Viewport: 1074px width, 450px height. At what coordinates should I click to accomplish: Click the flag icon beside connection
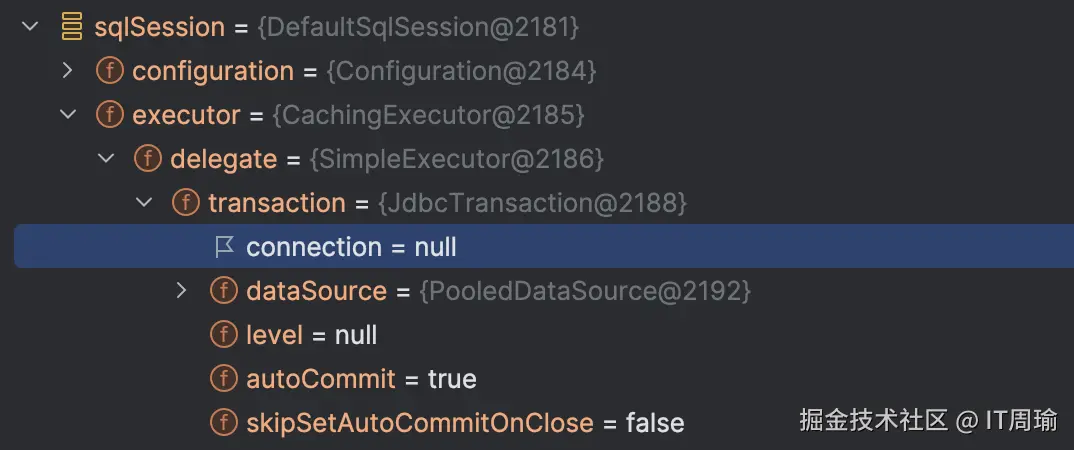pos(224,247)
